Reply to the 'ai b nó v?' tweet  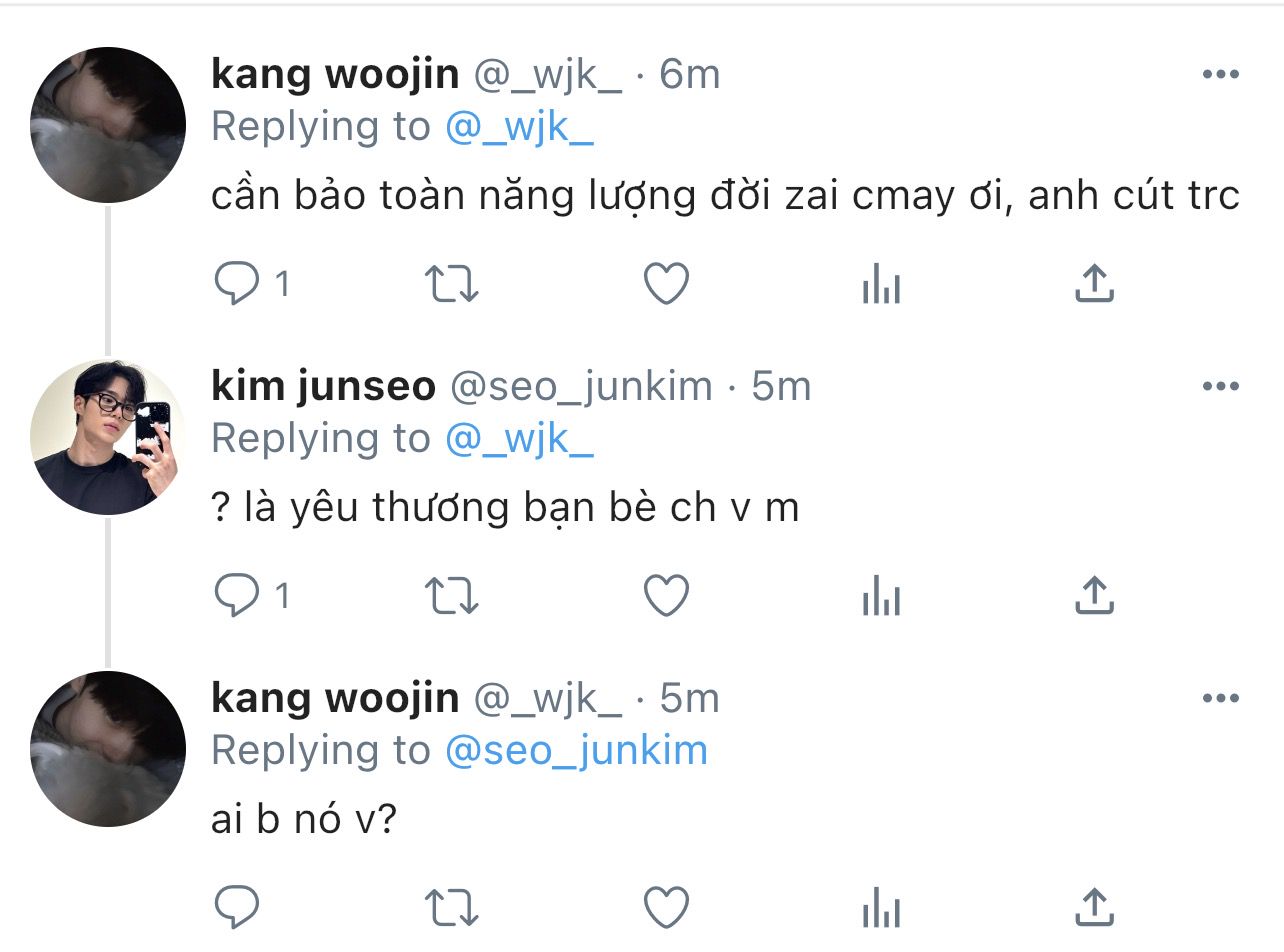[238, 908]
